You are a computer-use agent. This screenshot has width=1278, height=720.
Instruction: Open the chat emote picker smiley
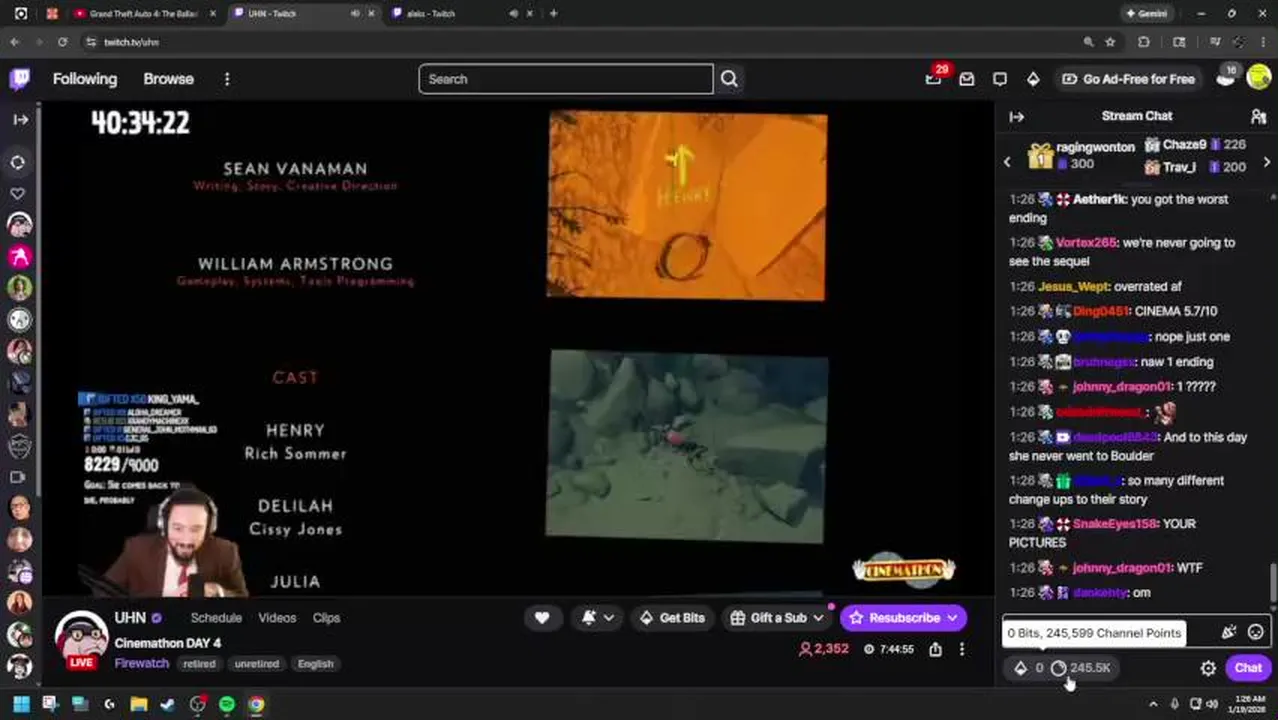coord(1255,632)
